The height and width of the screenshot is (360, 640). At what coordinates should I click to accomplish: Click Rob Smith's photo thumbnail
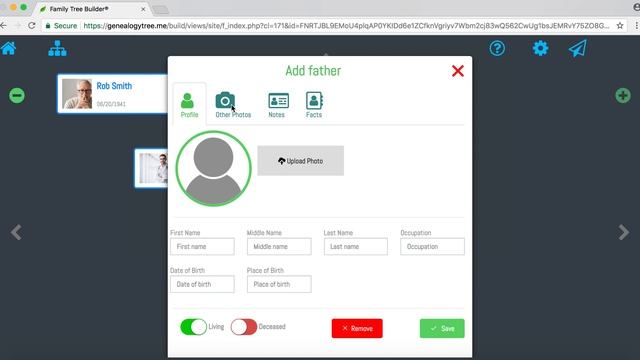(77, 94)
